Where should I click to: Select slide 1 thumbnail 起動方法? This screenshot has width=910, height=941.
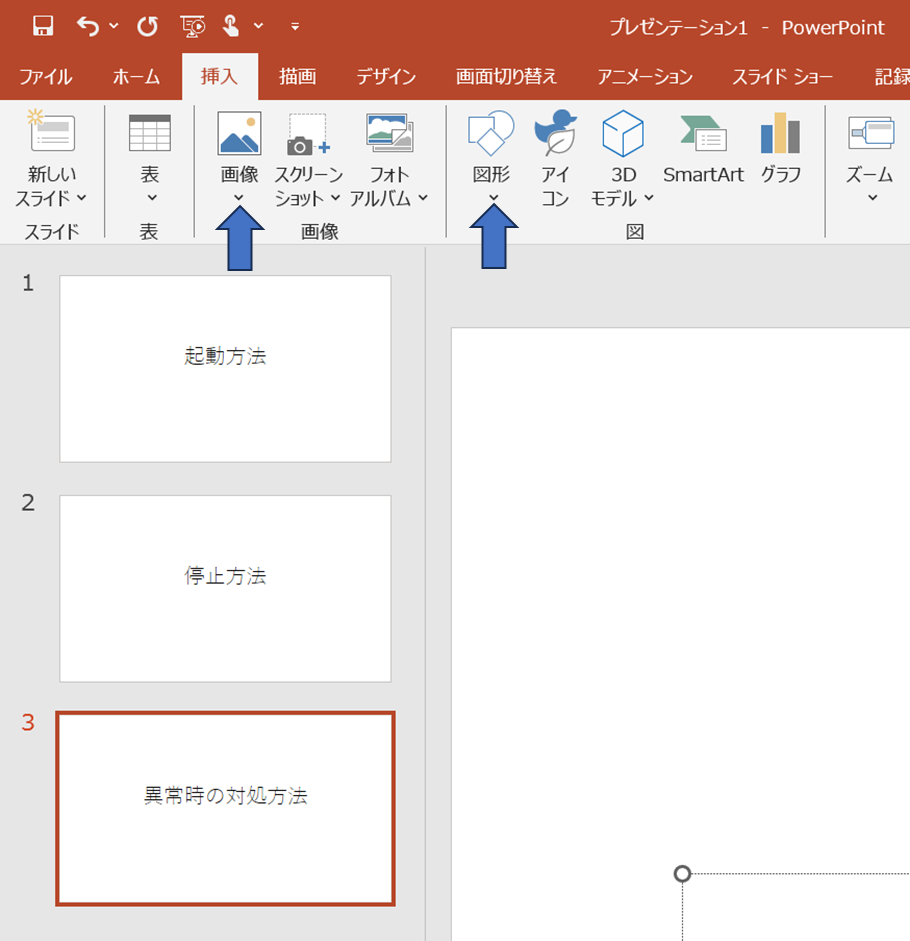(x=225, y=368)
